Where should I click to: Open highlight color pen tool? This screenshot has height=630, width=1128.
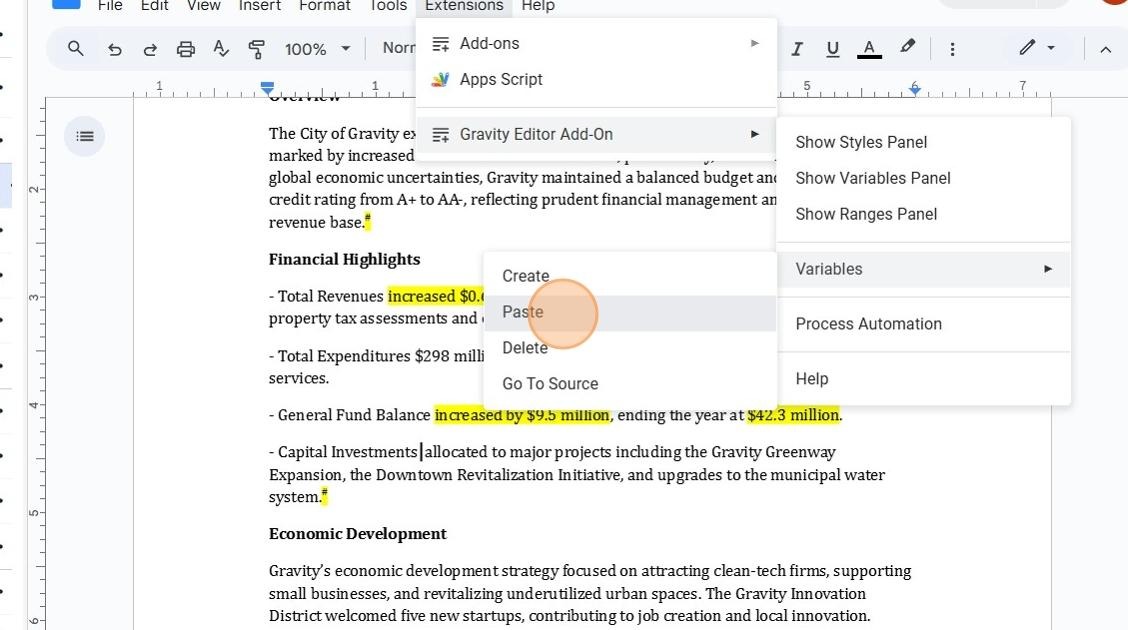coord(907,47)
